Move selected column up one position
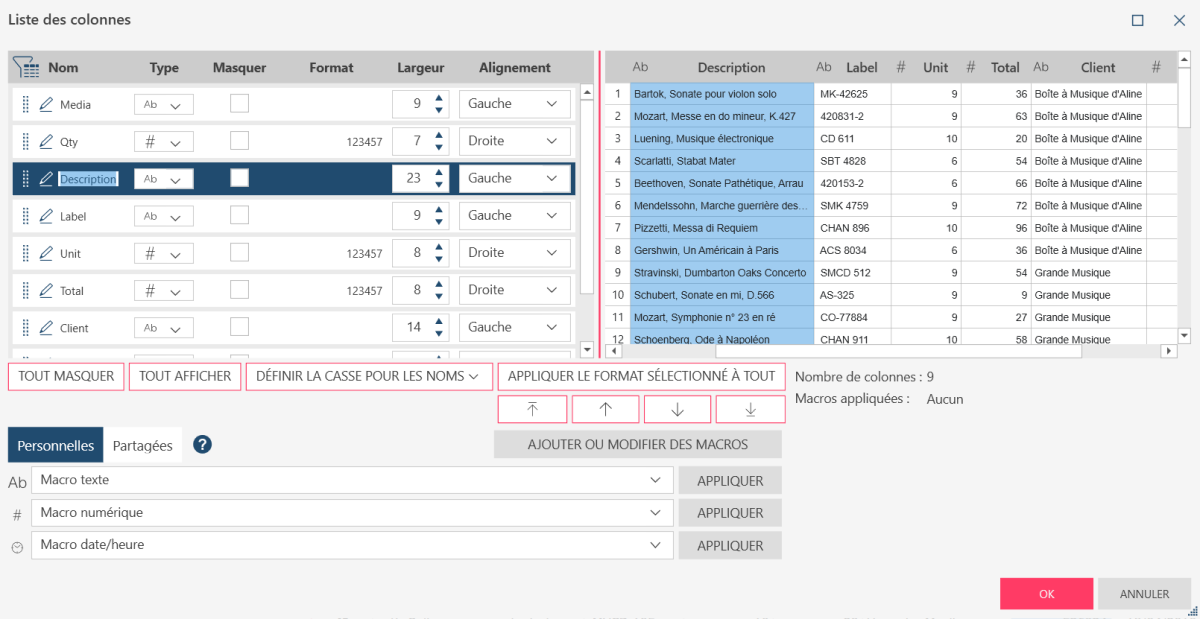 click(x=605, y=409)
